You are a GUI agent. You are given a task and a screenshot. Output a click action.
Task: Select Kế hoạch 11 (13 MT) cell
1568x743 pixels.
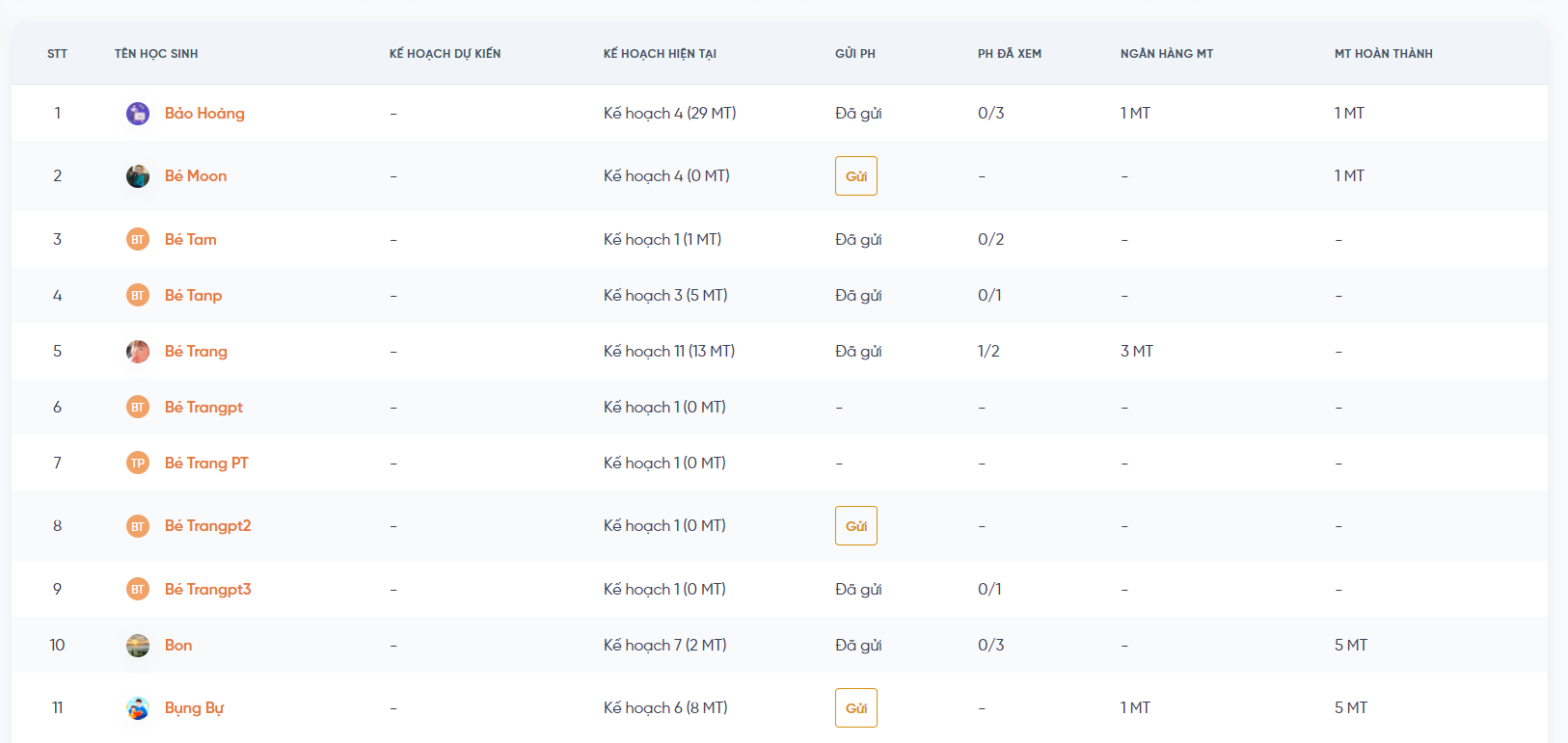pyautogui.click(x=668, y=352)
